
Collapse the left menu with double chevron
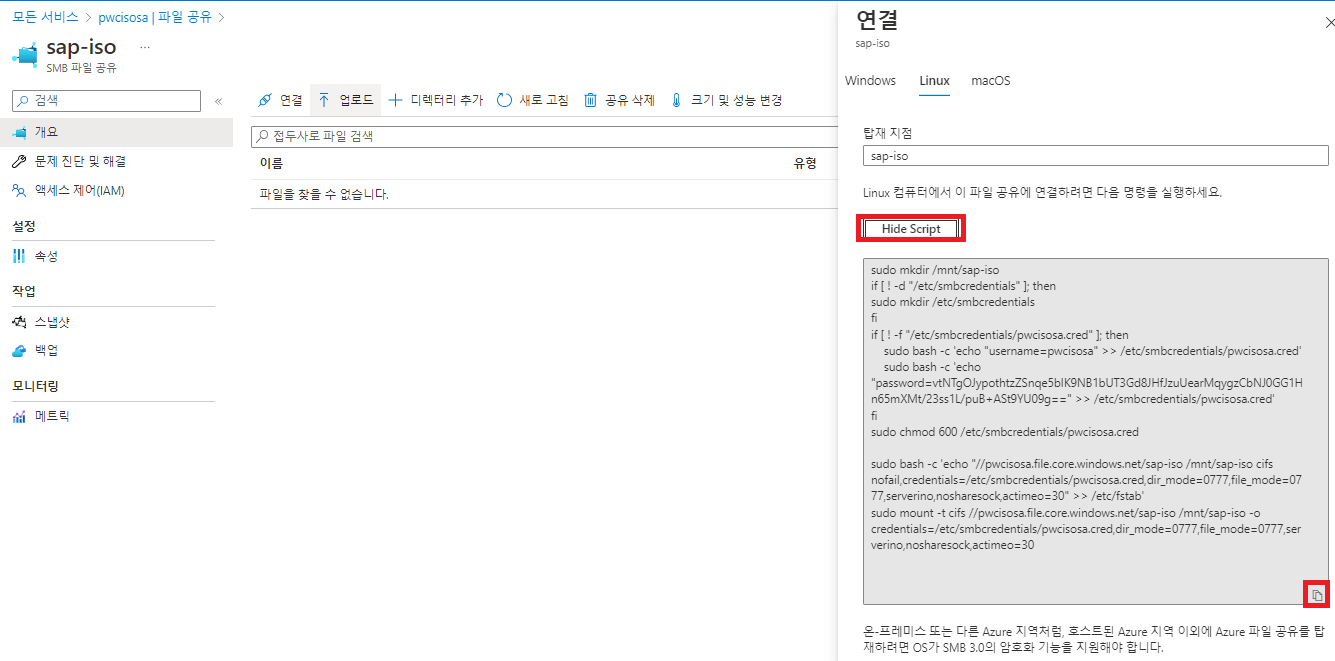[218, 101]
